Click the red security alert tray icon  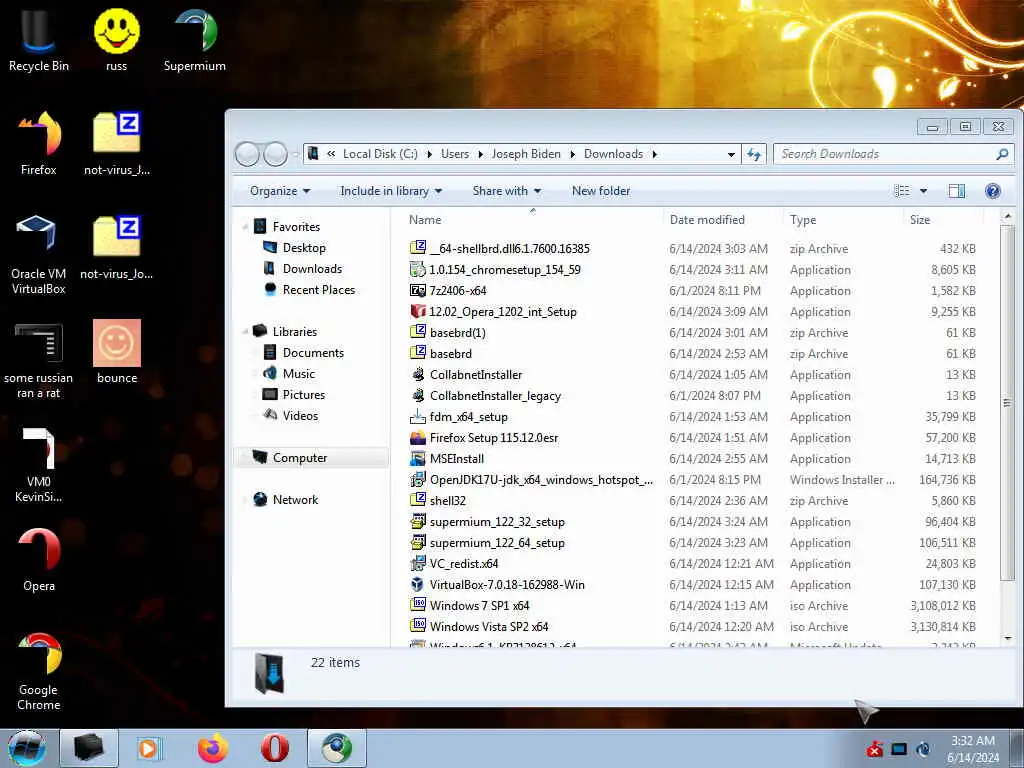[875, 749]
